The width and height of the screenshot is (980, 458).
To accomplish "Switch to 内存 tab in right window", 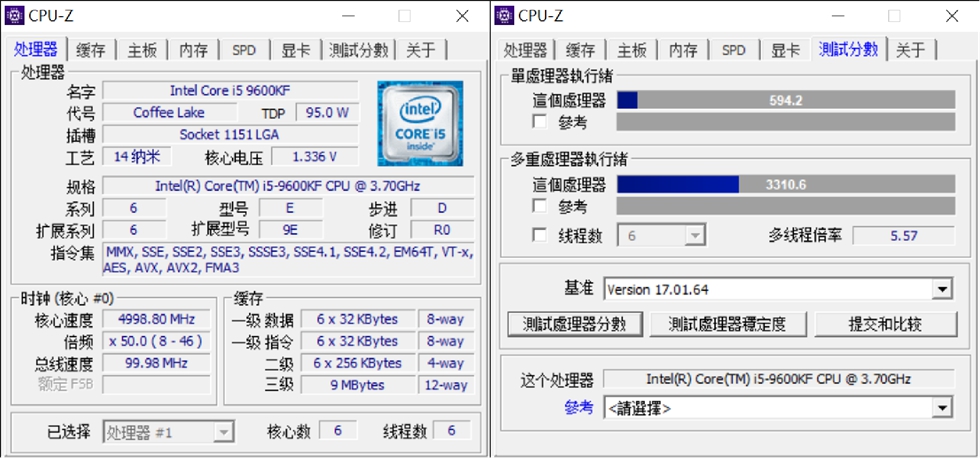I will pyautogui.click(x=683, y=51).
